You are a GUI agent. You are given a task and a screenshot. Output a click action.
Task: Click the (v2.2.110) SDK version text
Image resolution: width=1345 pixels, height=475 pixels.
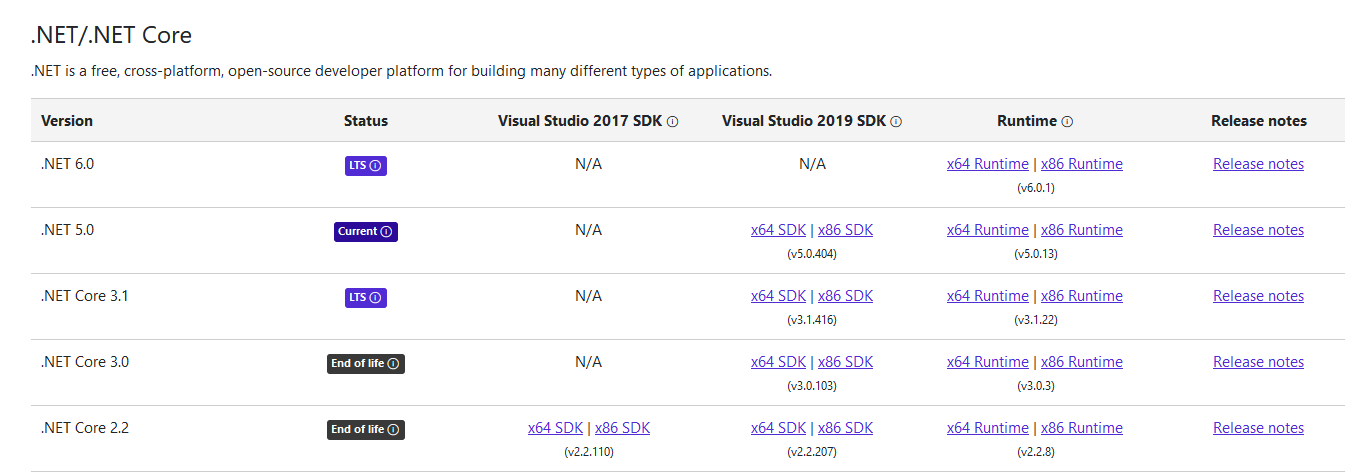click(589, 452)
